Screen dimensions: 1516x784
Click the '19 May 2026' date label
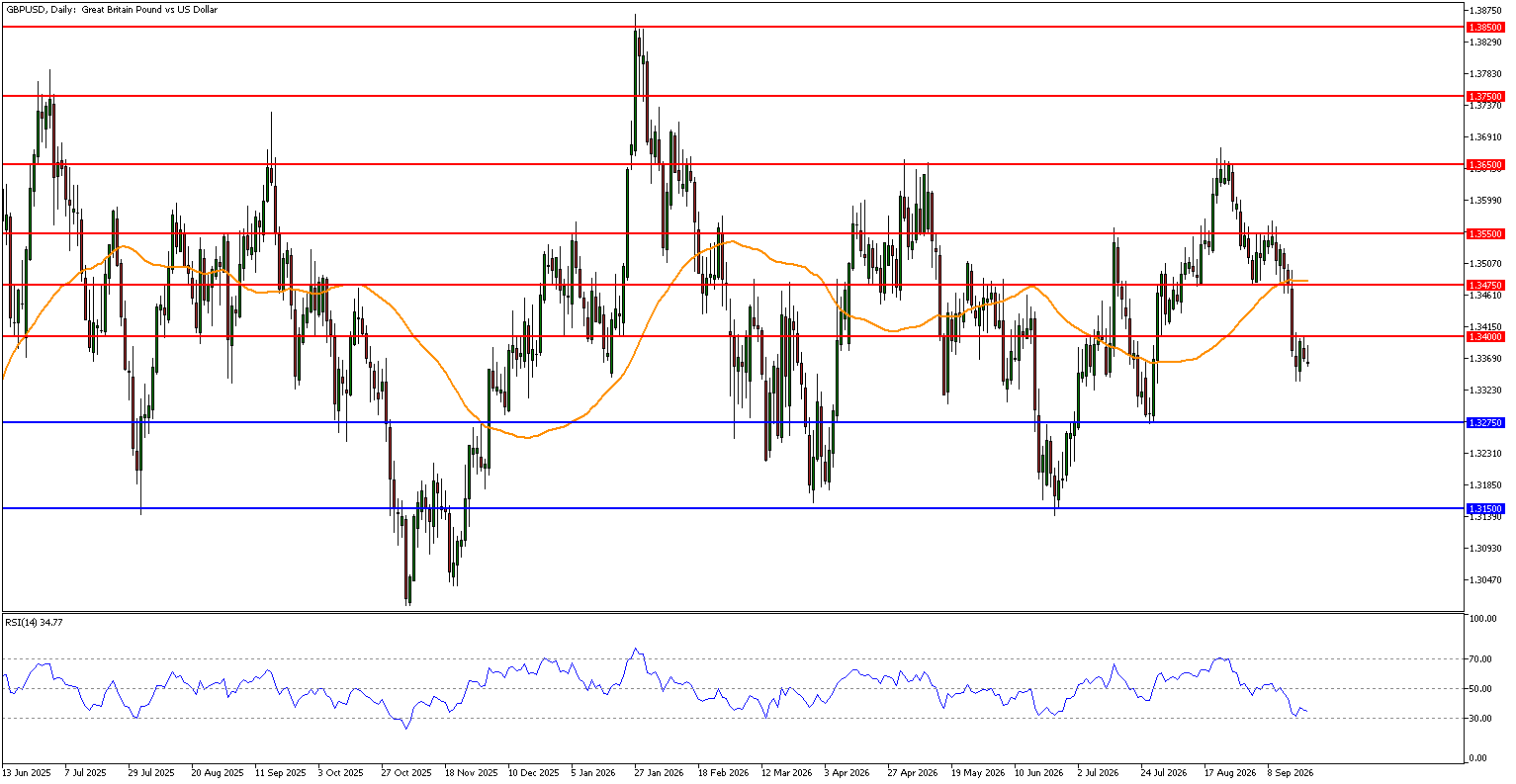click(977, 772)
